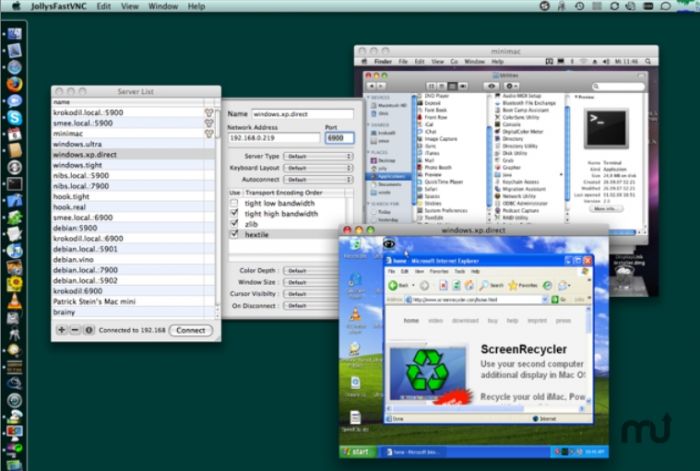Viewport: 700px width, 471px height.
Task: Open the Window menu in the menu bar
Action: coord(163,6)
